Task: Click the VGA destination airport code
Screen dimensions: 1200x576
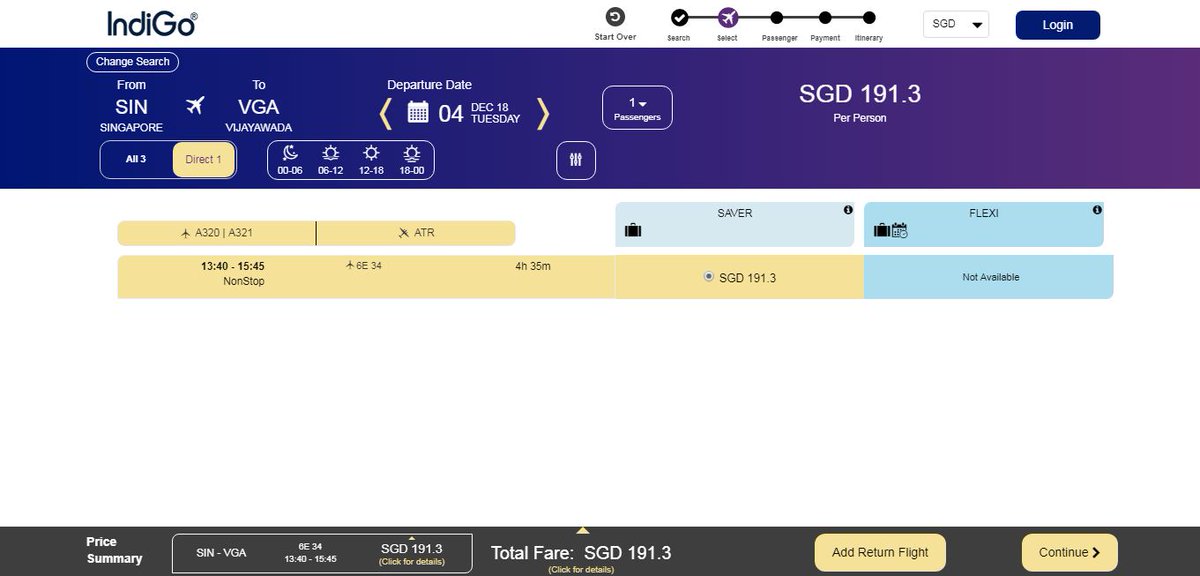Action: pyautogui.click(x=258, y=107)
